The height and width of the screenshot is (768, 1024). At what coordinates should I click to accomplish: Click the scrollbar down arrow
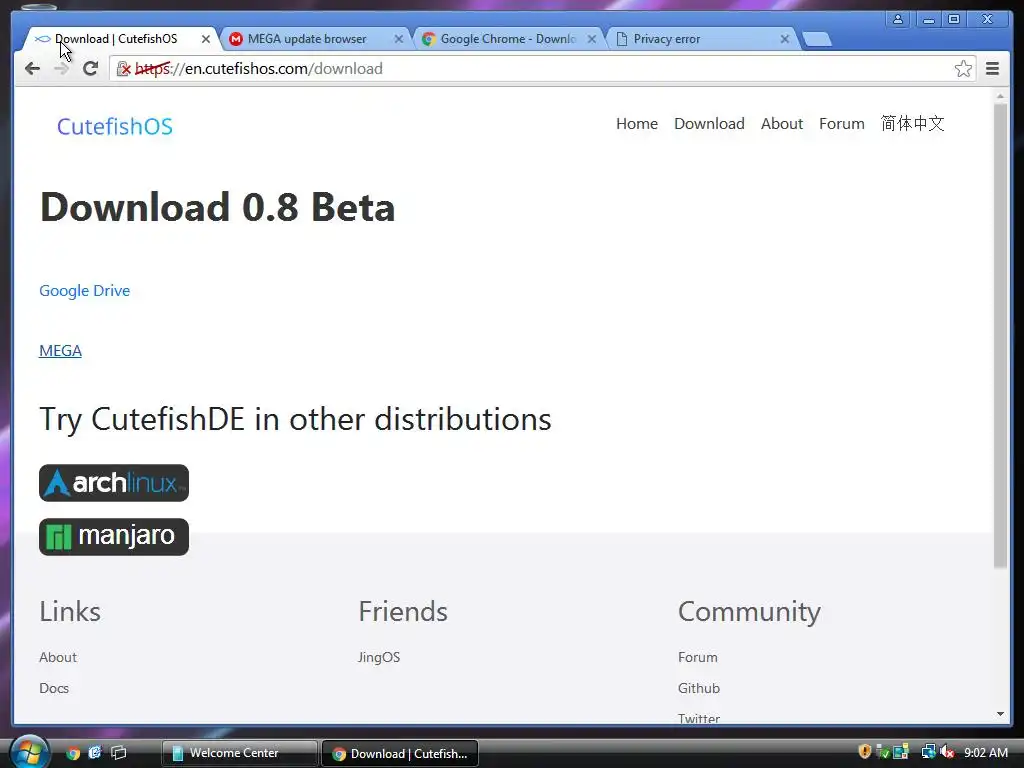click(1000, 714)
